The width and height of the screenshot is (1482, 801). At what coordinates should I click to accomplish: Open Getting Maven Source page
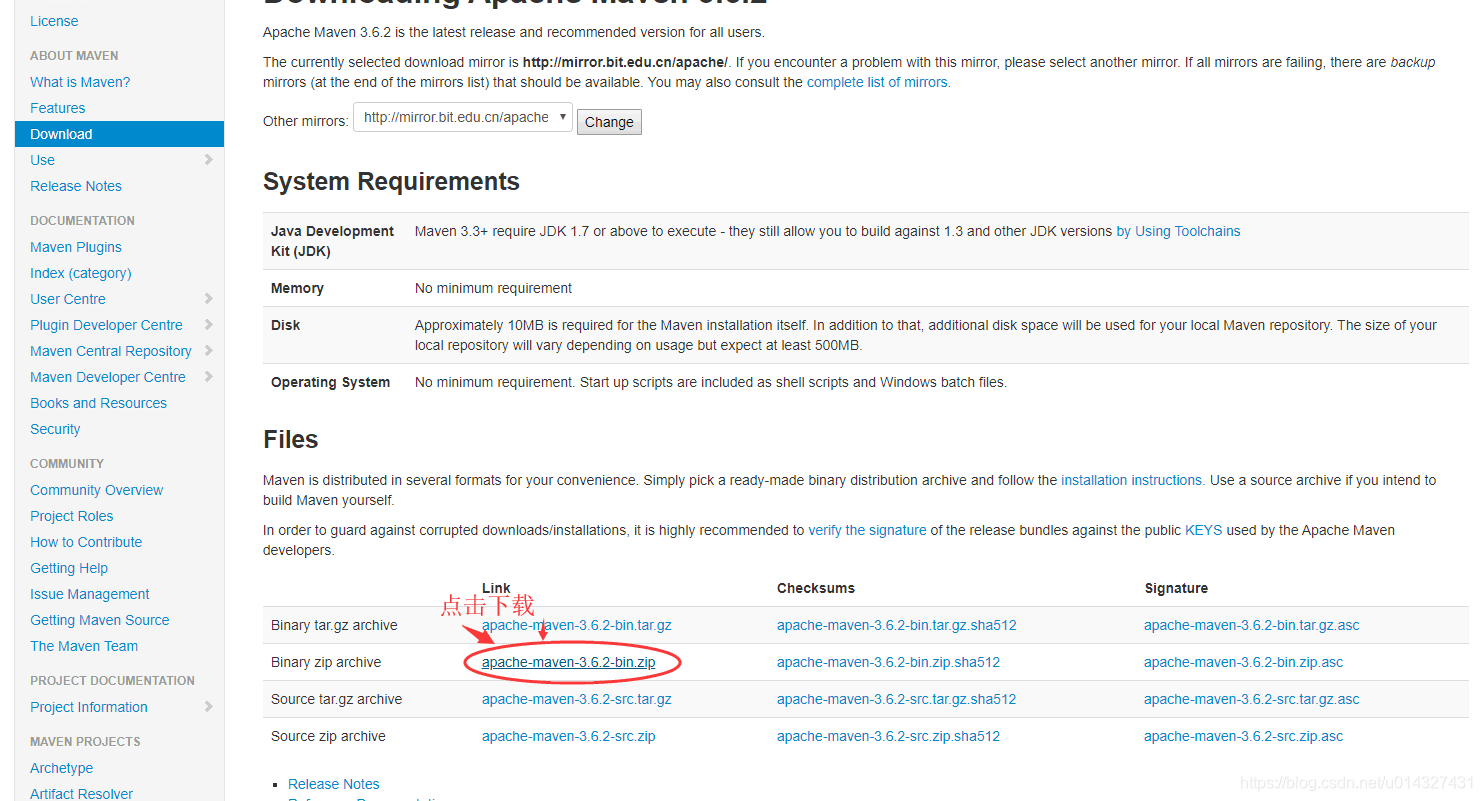[100, 620]
